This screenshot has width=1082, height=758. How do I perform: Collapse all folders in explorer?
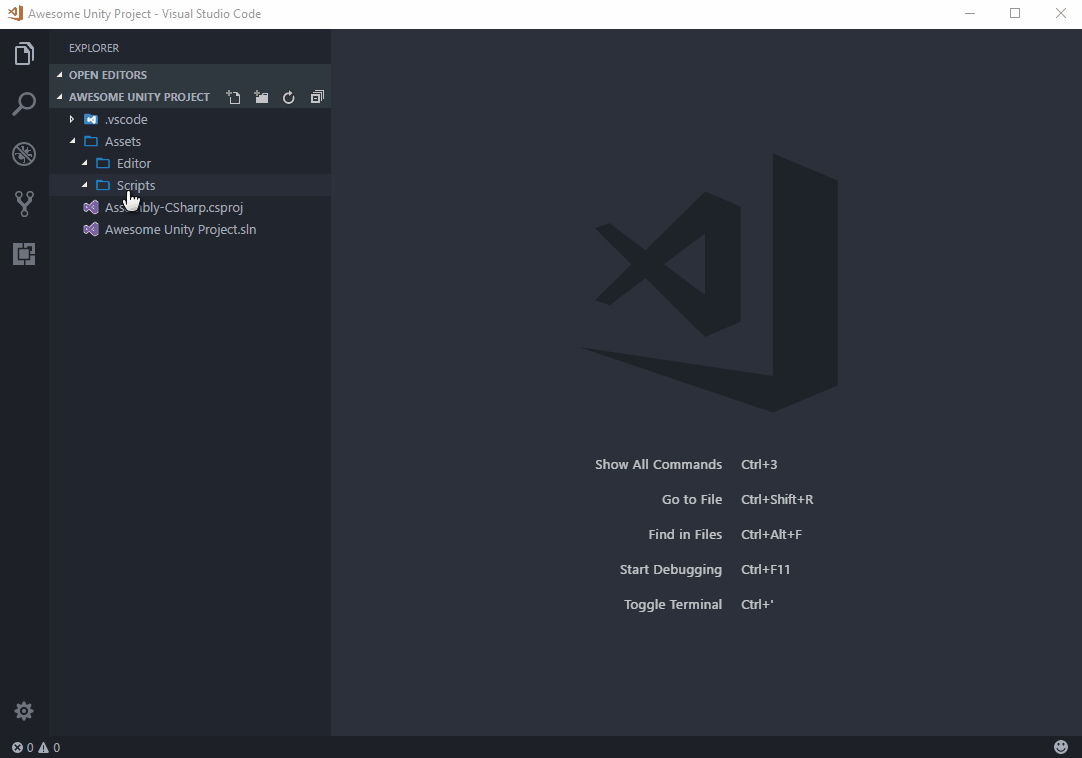(x=317, y=97)
